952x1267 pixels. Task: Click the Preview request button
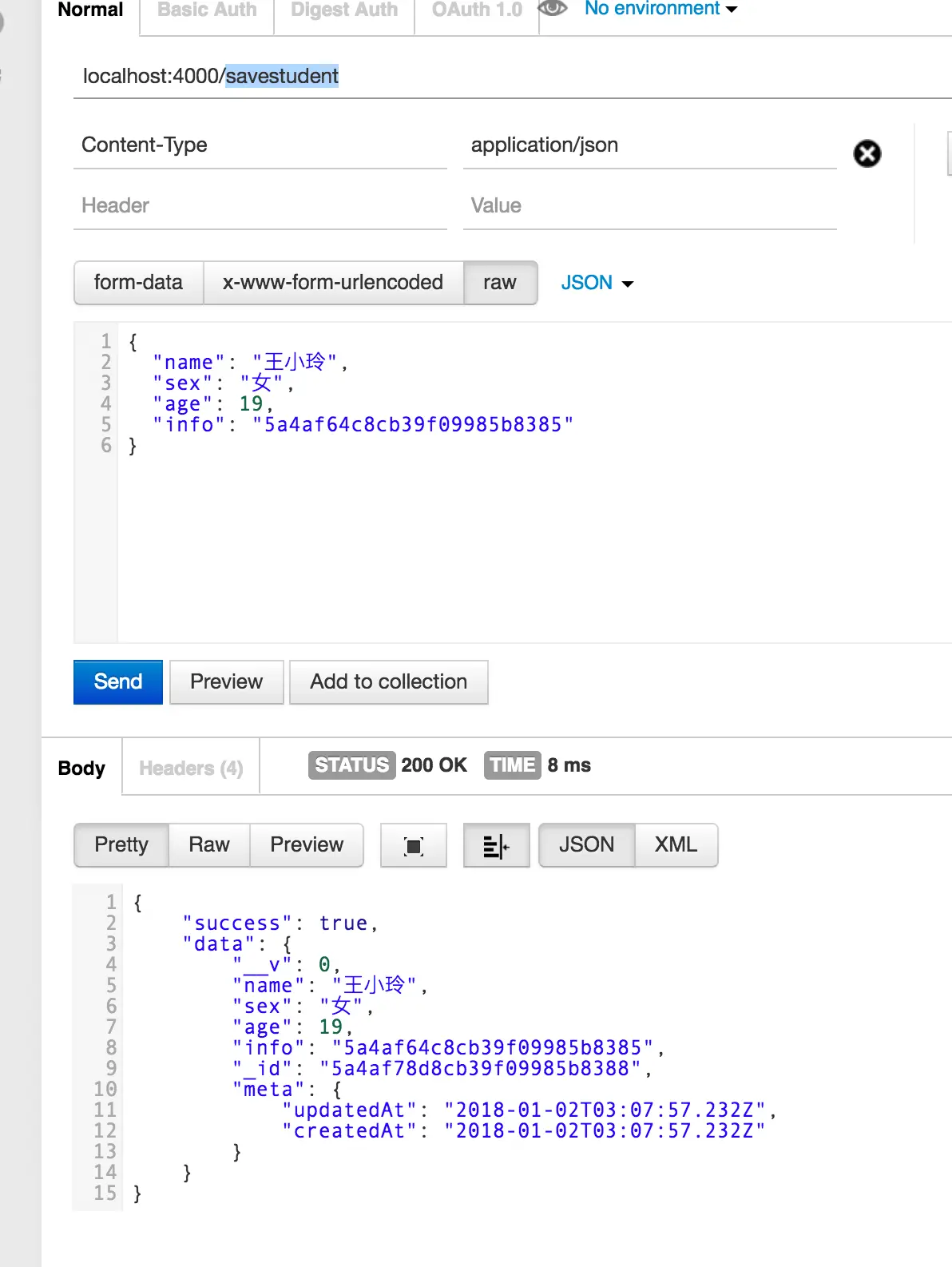point(227,682)
